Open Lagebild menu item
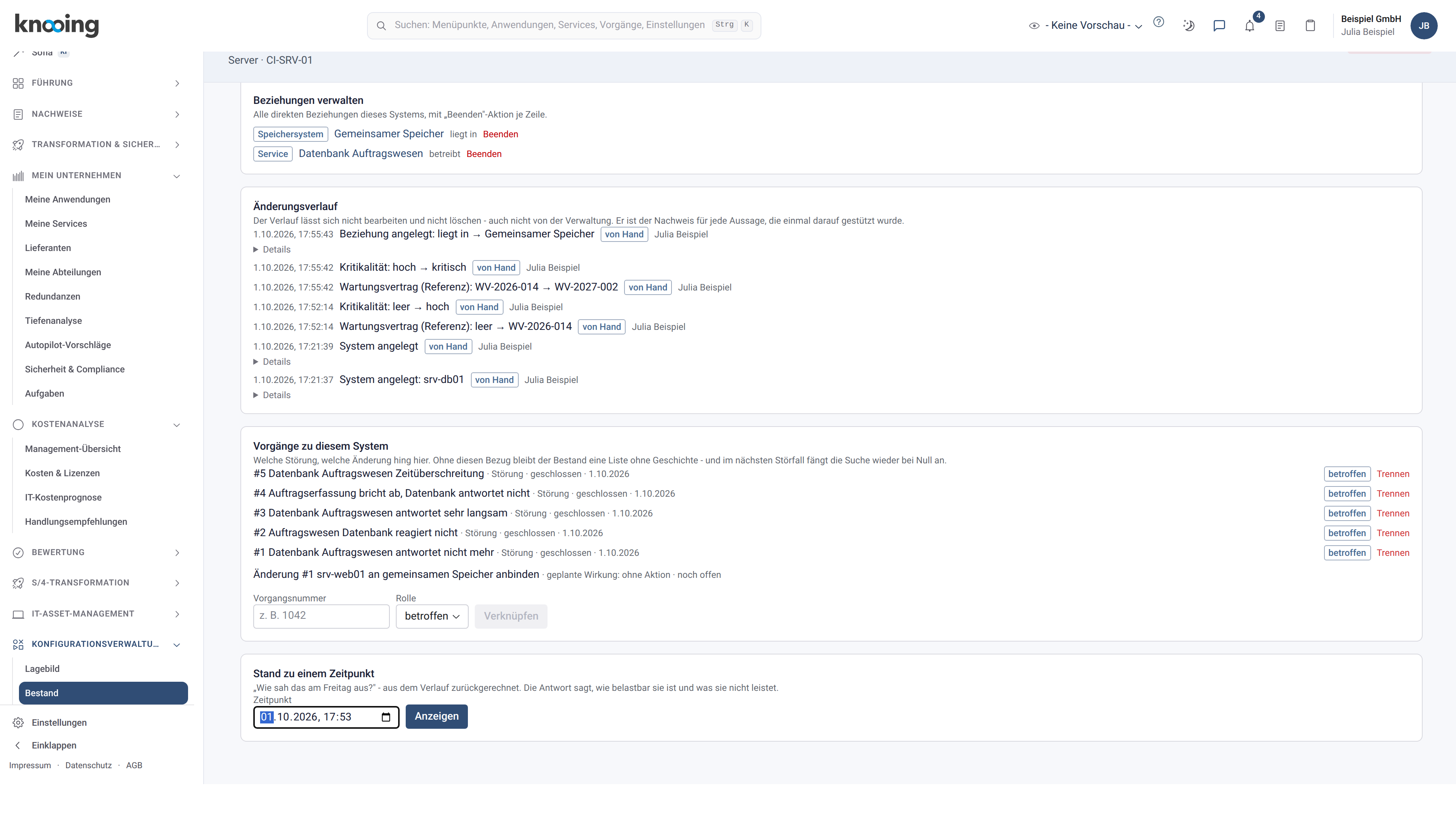The width and height of the screenshot is (1456, 819). pos(42,668)
